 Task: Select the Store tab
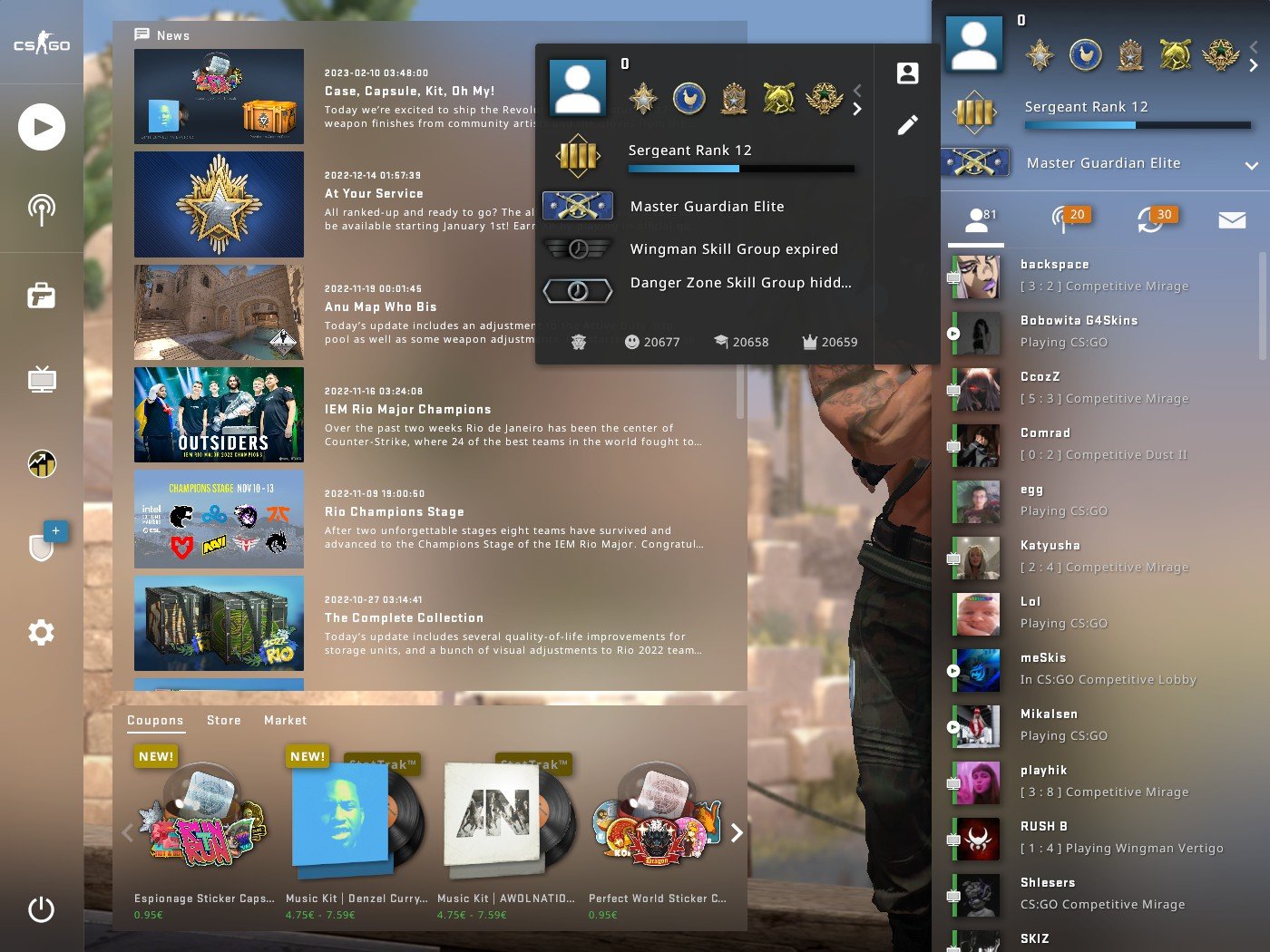pyautogui.click(x=224, y=720)
